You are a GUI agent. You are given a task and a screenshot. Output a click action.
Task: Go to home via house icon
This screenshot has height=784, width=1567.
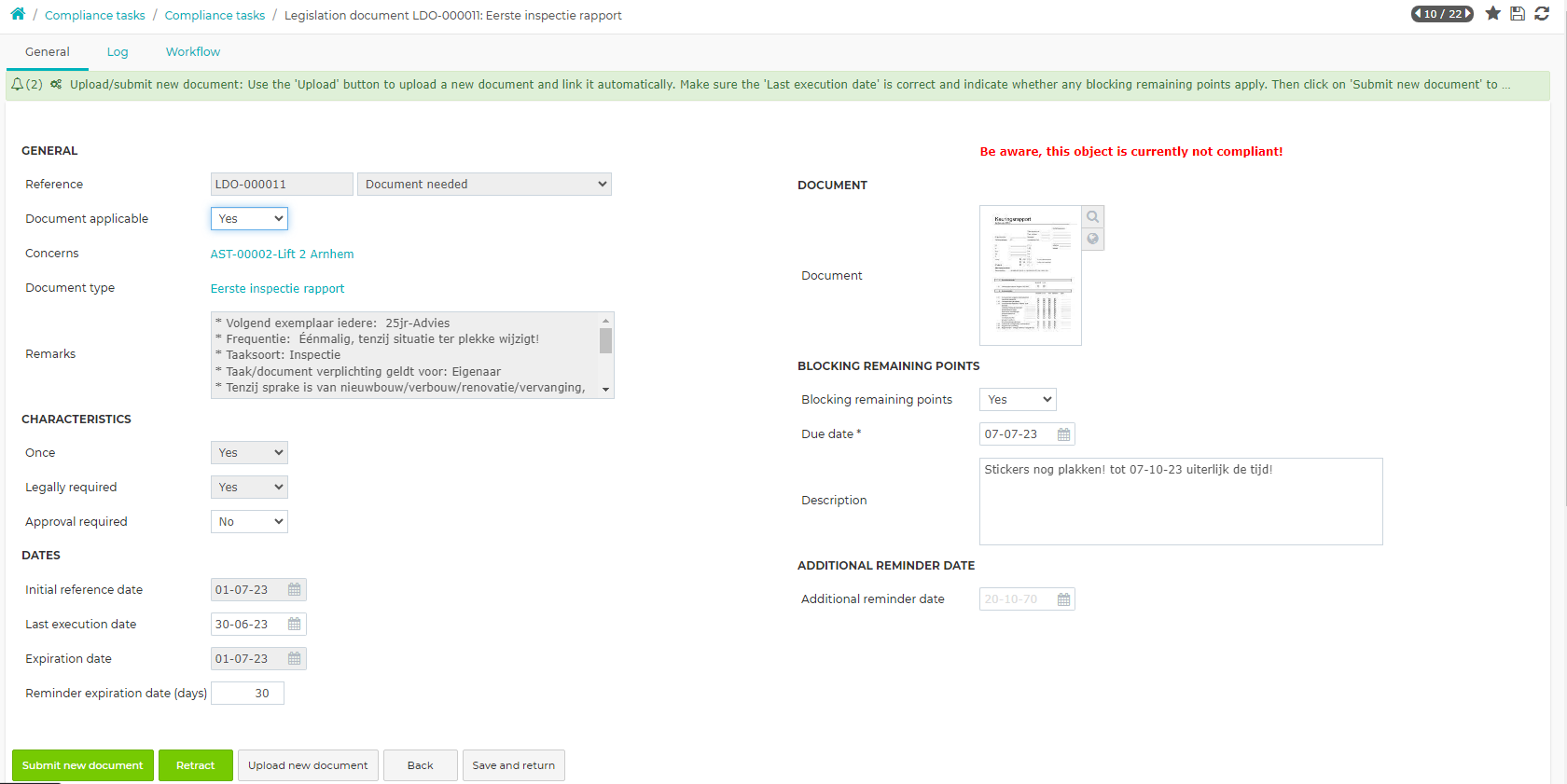[18, 14]
